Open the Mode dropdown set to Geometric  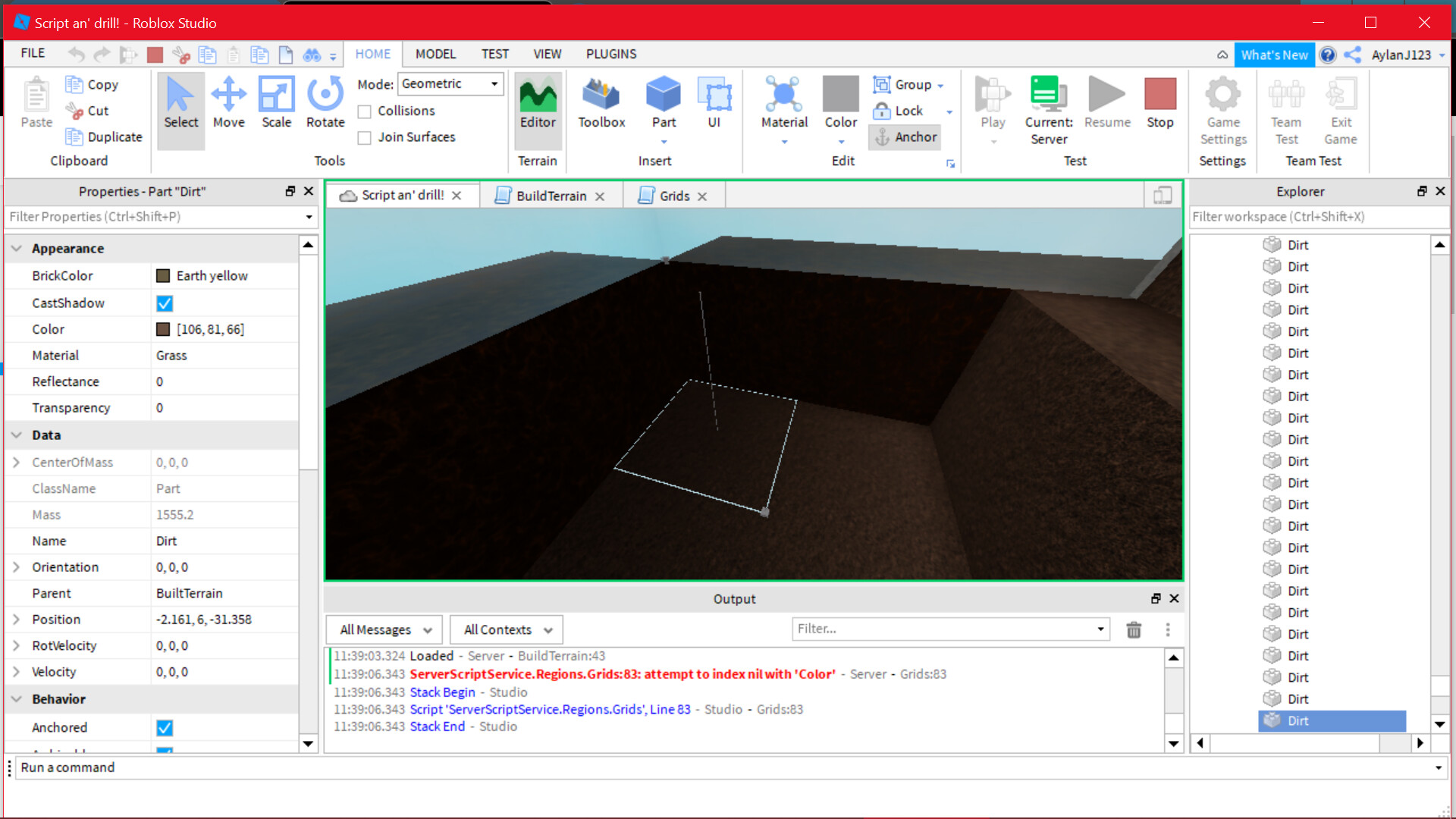pos(450,83)
